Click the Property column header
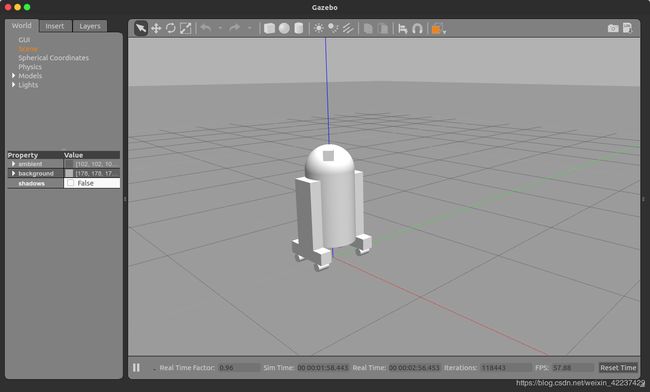 [35, 155]
